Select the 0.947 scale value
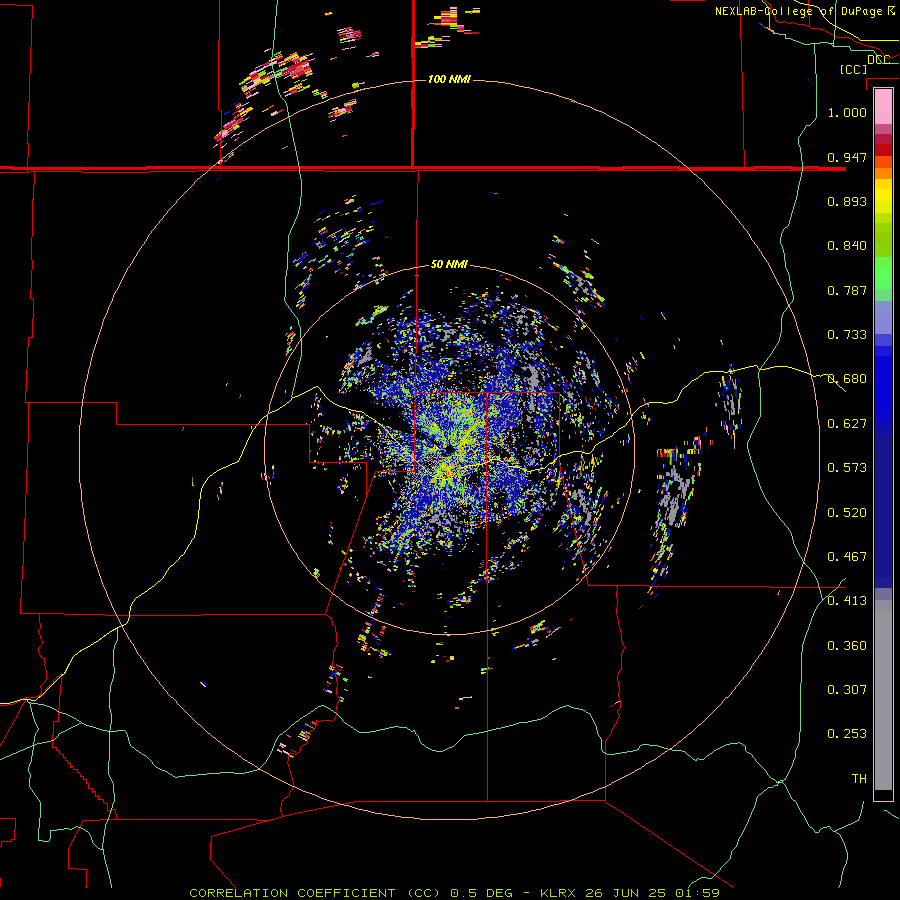The height and width of the screenshot is (900, 900). click(847, 157)
